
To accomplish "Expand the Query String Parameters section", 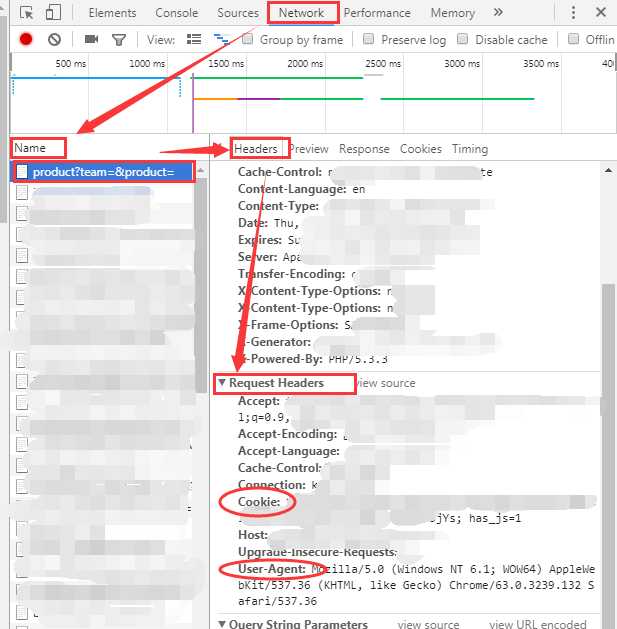I will (221, 624).
